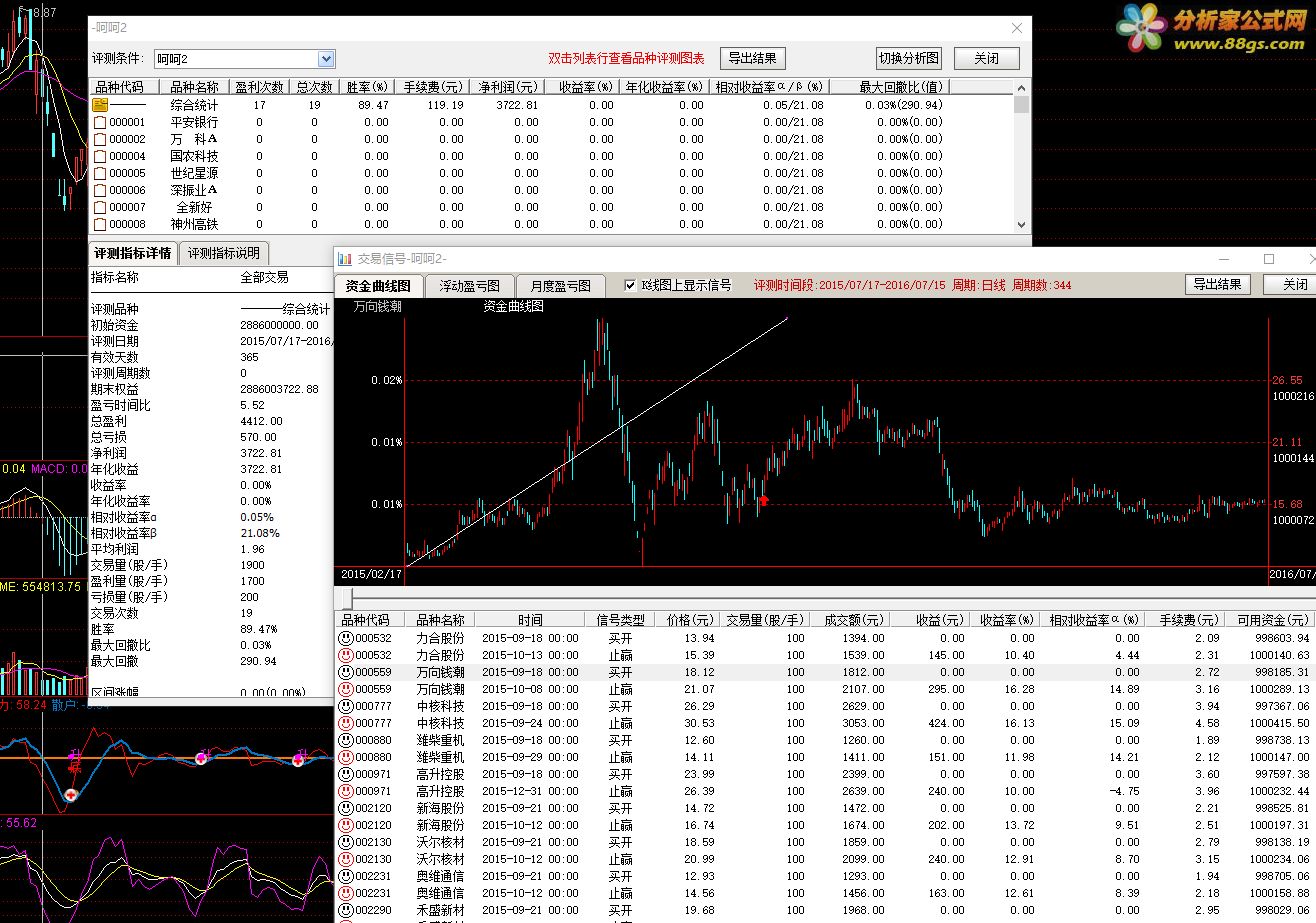Click the 净利润(元) column header
The image size is (1316, 923).
507,87
